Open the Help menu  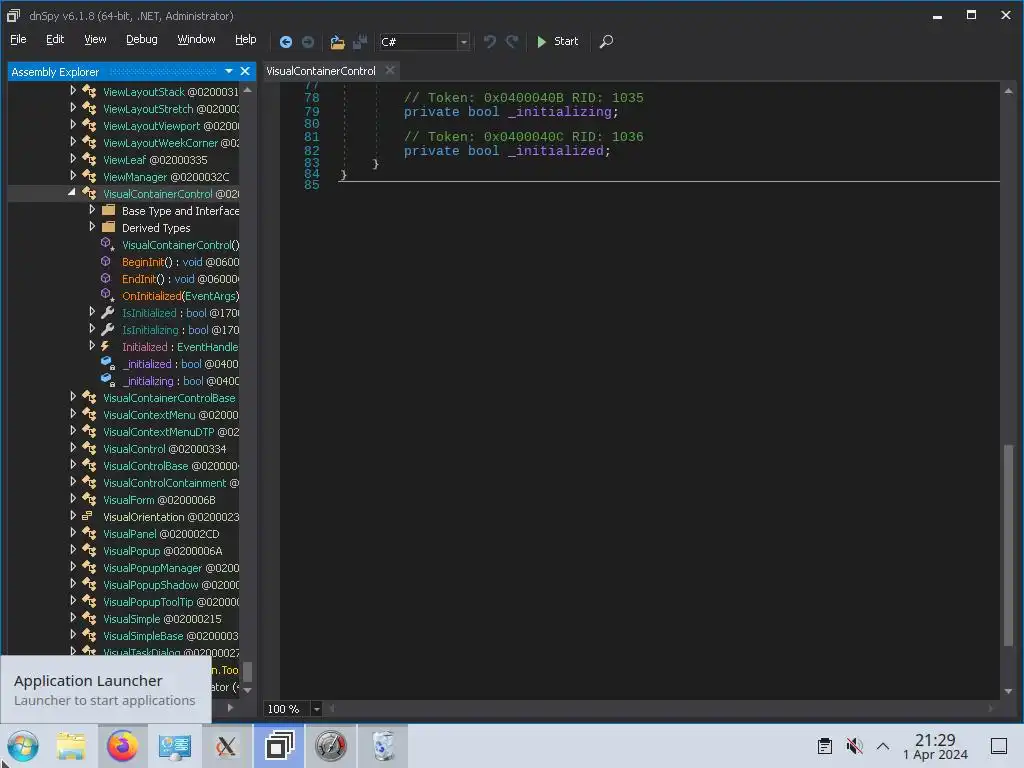246,40
